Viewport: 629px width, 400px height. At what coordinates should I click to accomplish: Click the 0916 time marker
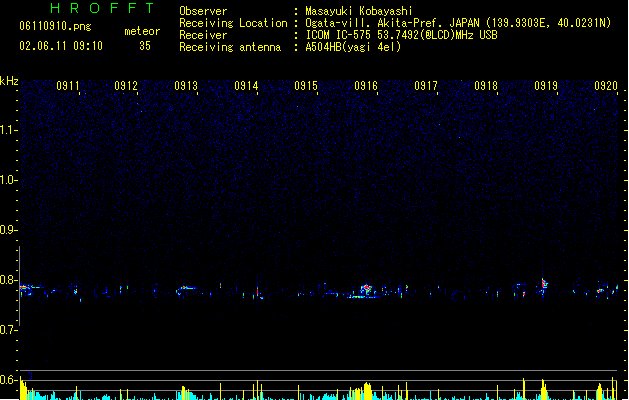click(366, 86)
